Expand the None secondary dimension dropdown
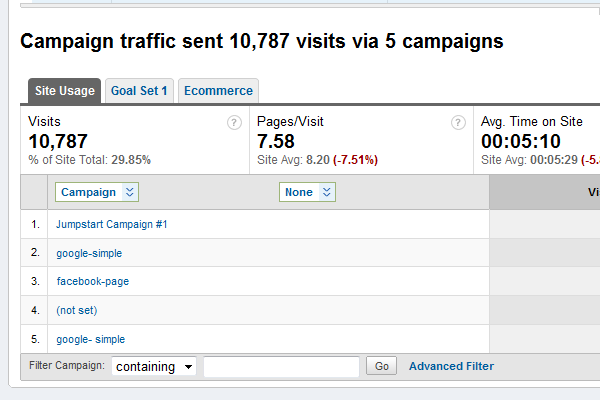The image size is (600, 400). (307, 192)
